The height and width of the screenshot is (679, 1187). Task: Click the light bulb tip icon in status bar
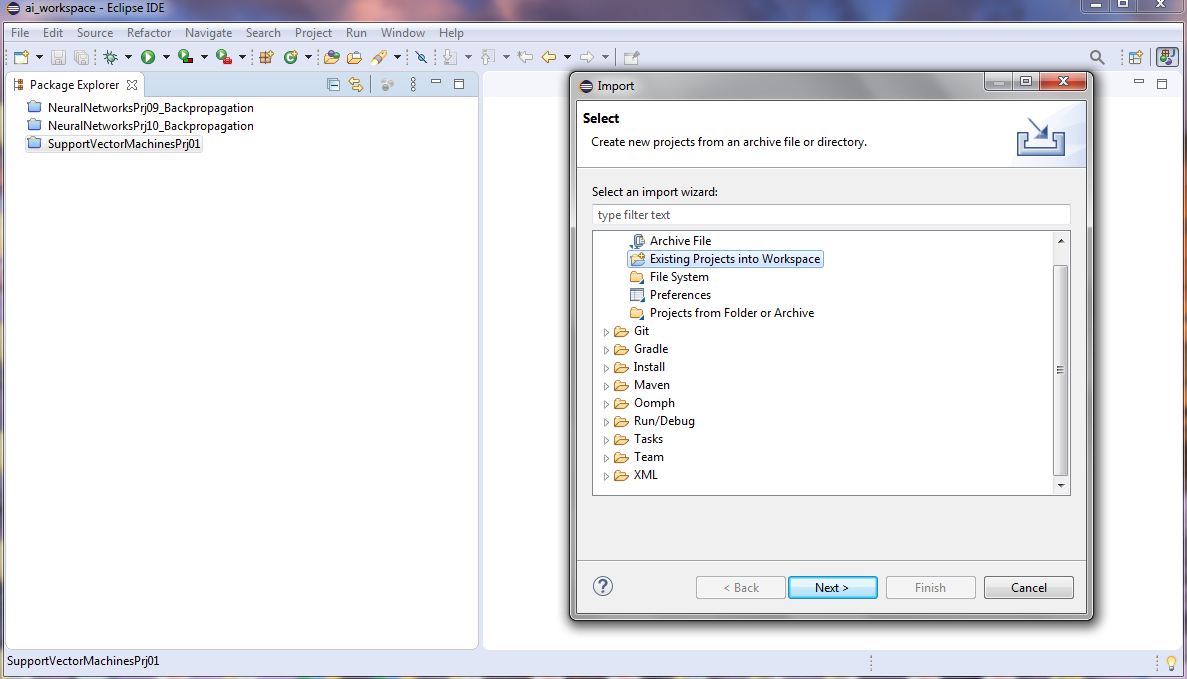(1171, 663)
